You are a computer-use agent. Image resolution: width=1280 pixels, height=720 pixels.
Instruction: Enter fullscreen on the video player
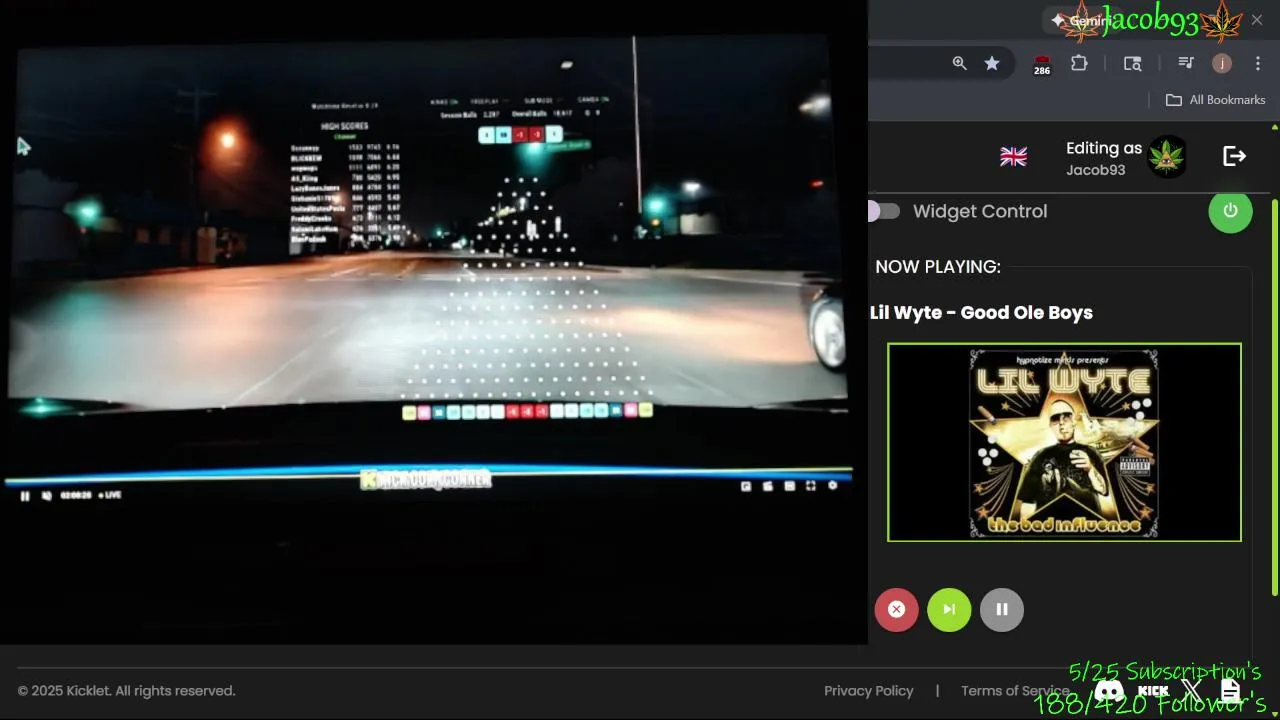point(811,487)
